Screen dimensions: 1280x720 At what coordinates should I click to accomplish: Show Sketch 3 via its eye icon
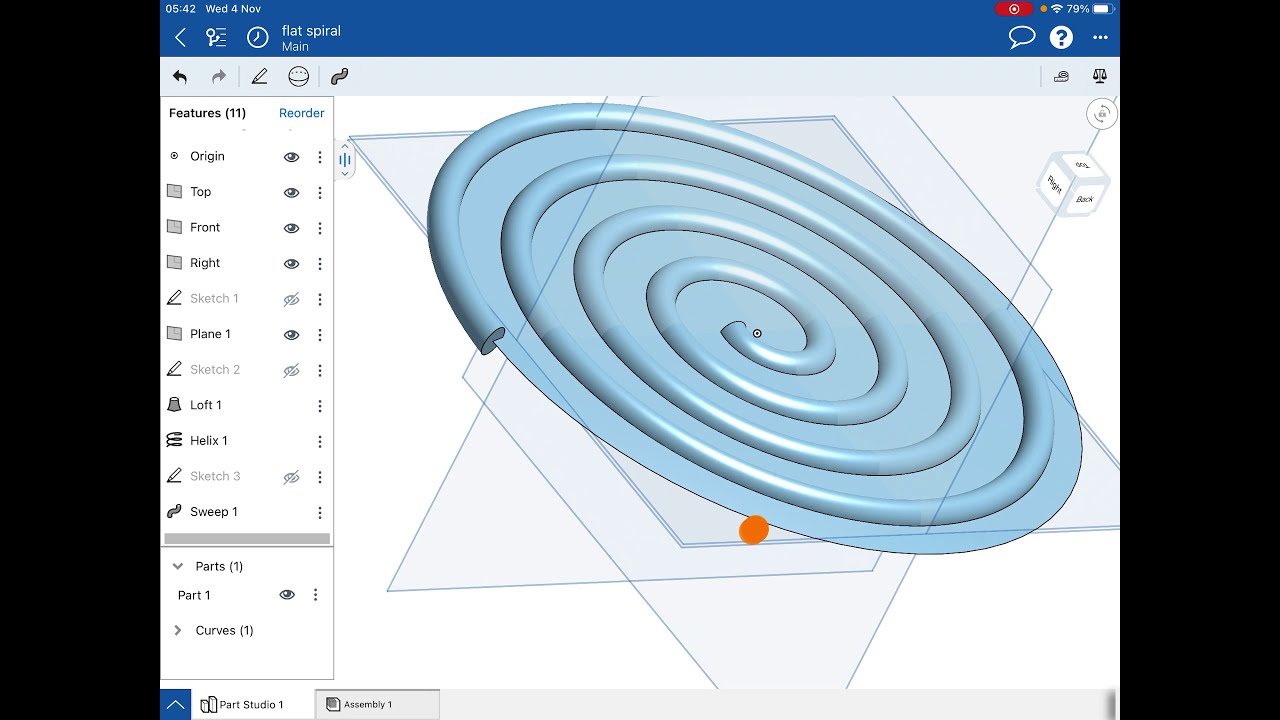click(292, 477)
